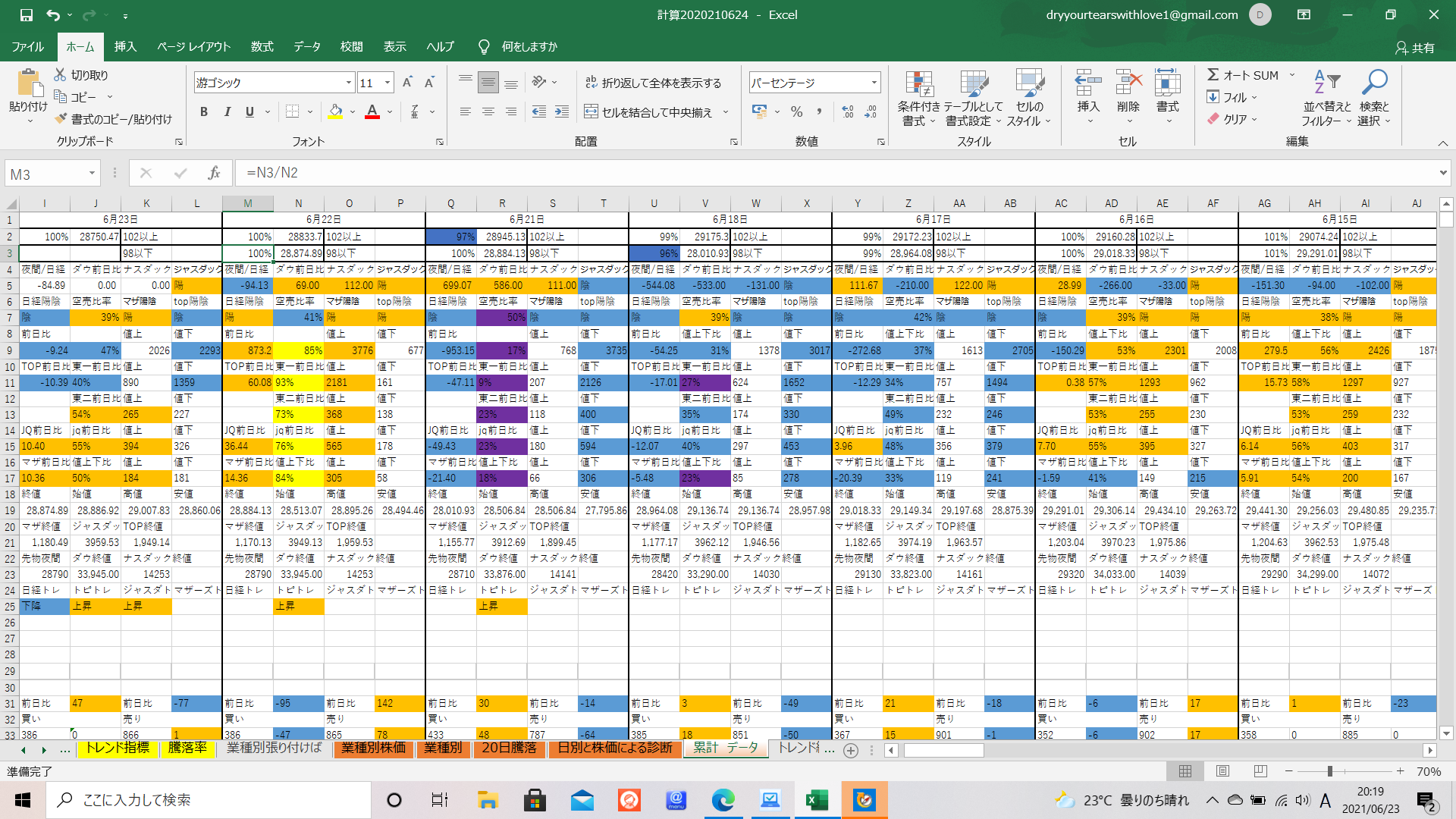The width and height of the screenshot is (1456, 819).
Task: Toggle italic formatting
Action: [x=227, y=112]
